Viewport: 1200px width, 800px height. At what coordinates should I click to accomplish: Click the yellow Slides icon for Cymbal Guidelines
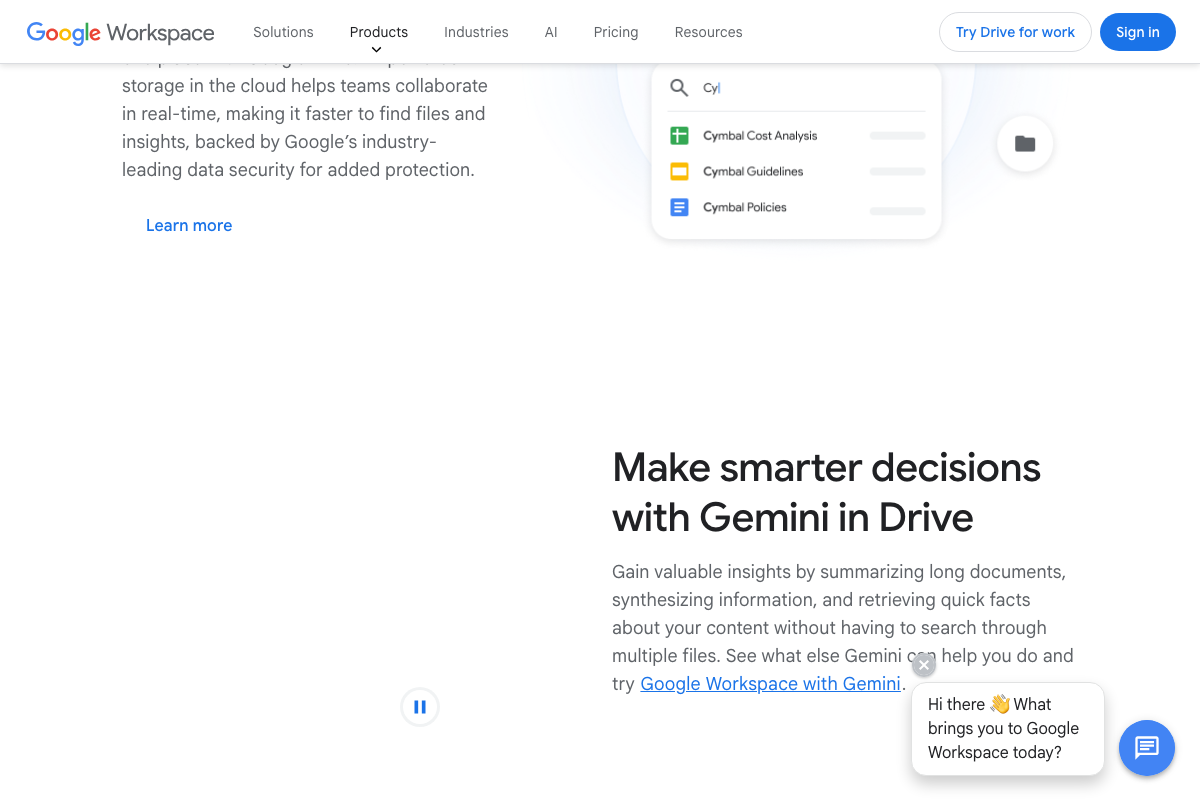[x=679, y=171]
